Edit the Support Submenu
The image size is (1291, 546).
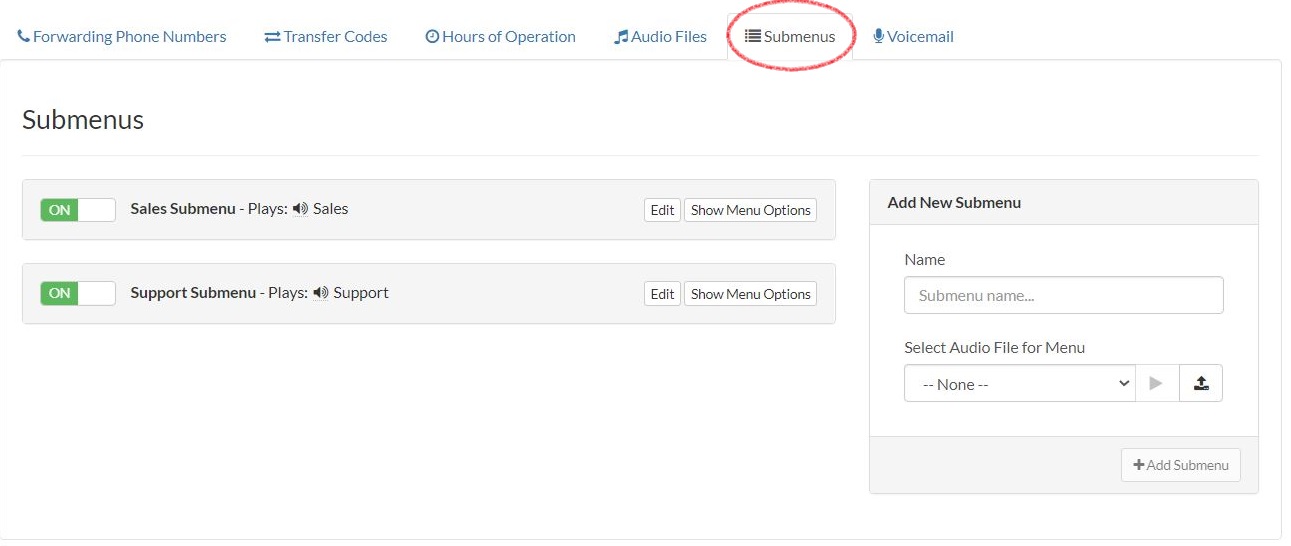(662, 294)
